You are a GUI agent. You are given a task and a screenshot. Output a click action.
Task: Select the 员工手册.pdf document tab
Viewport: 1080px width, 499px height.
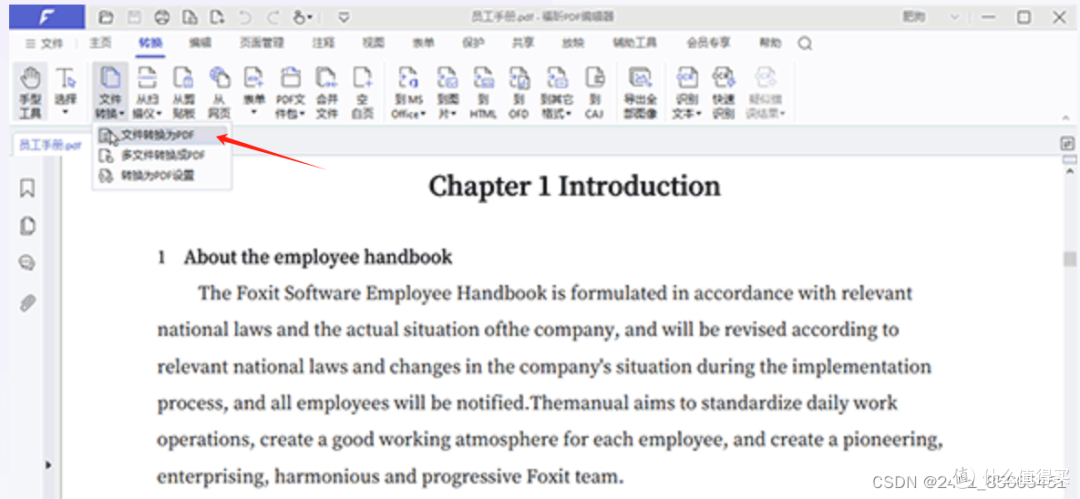[x=50, y=145]
